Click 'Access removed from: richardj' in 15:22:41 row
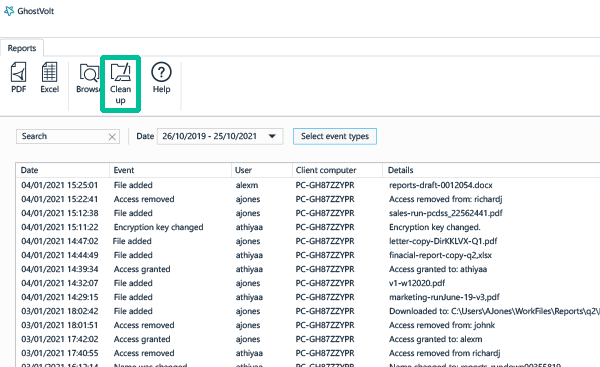This screenshot has width=600, height=367. [445, 199]
